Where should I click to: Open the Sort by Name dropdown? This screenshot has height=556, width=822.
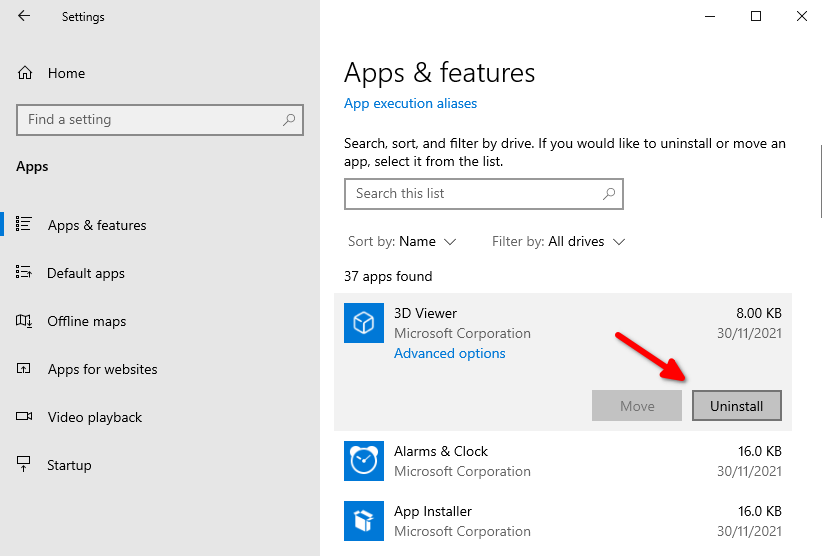tap(402, 242)
